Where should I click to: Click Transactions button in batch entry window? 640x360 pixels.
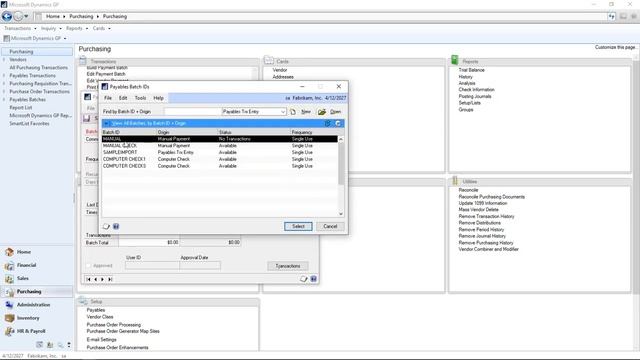point(288,266)
